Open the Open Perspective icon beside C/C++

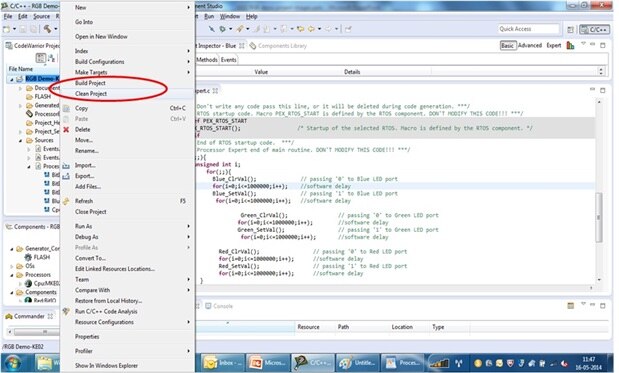coord(570,30)
